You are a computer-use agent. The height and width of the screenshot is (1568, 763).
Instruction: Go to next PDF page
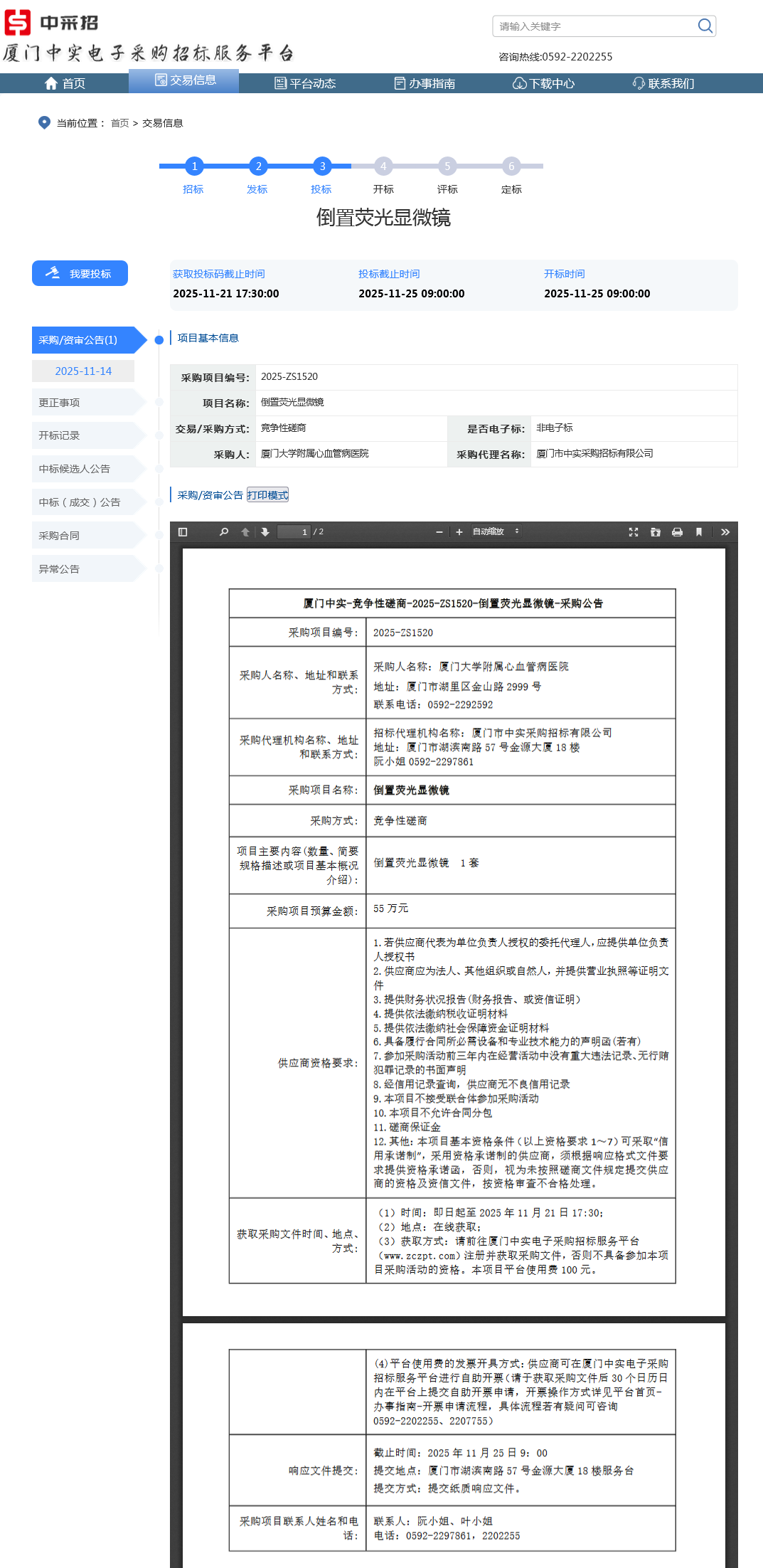point(265,532)
